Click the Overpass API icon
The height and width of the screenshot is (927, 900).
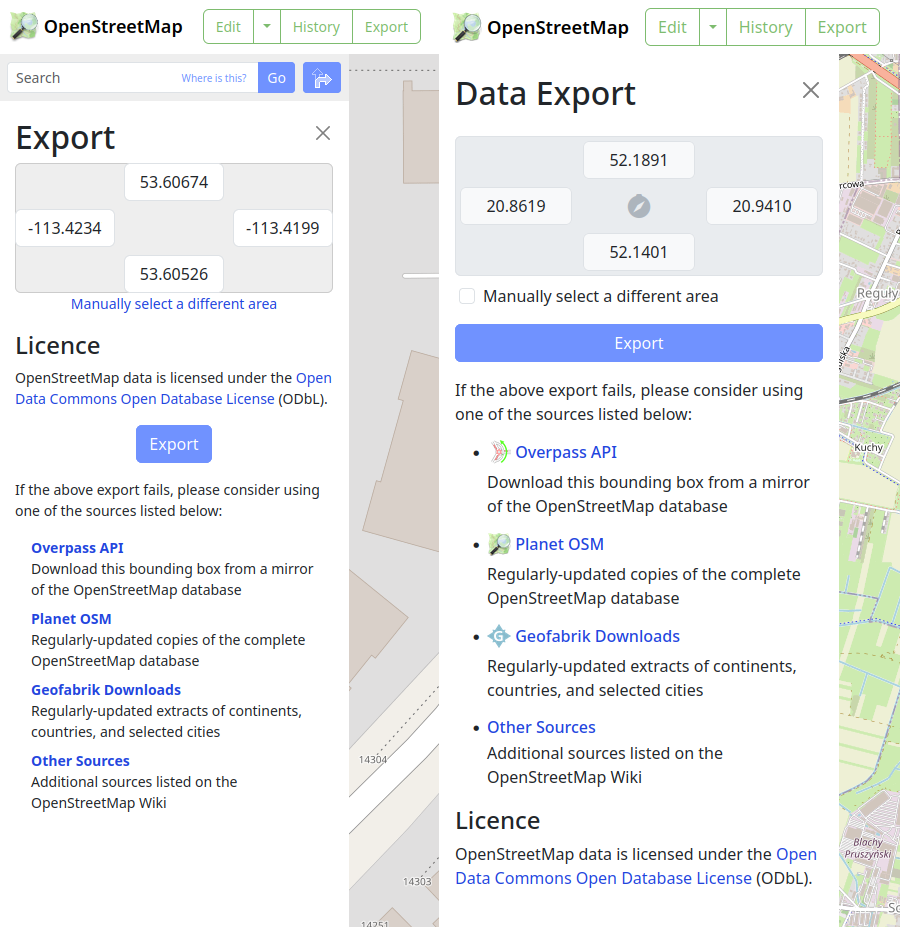pyautogui.click(x=499, y=452)
